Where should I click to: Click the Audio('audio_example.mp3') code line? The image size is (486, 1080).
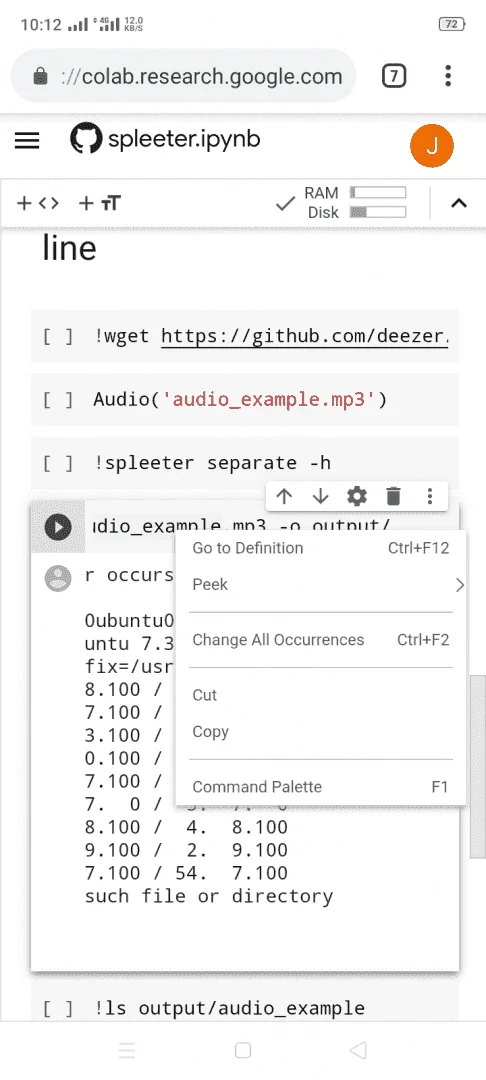click(240, 400)
